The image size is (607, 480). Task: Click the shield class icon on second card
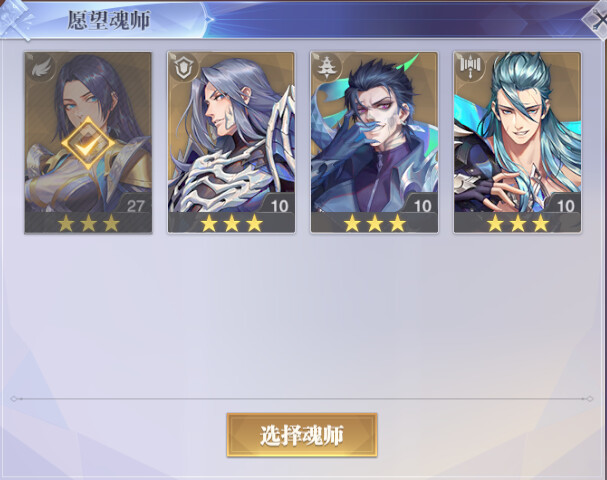[185, 68]
